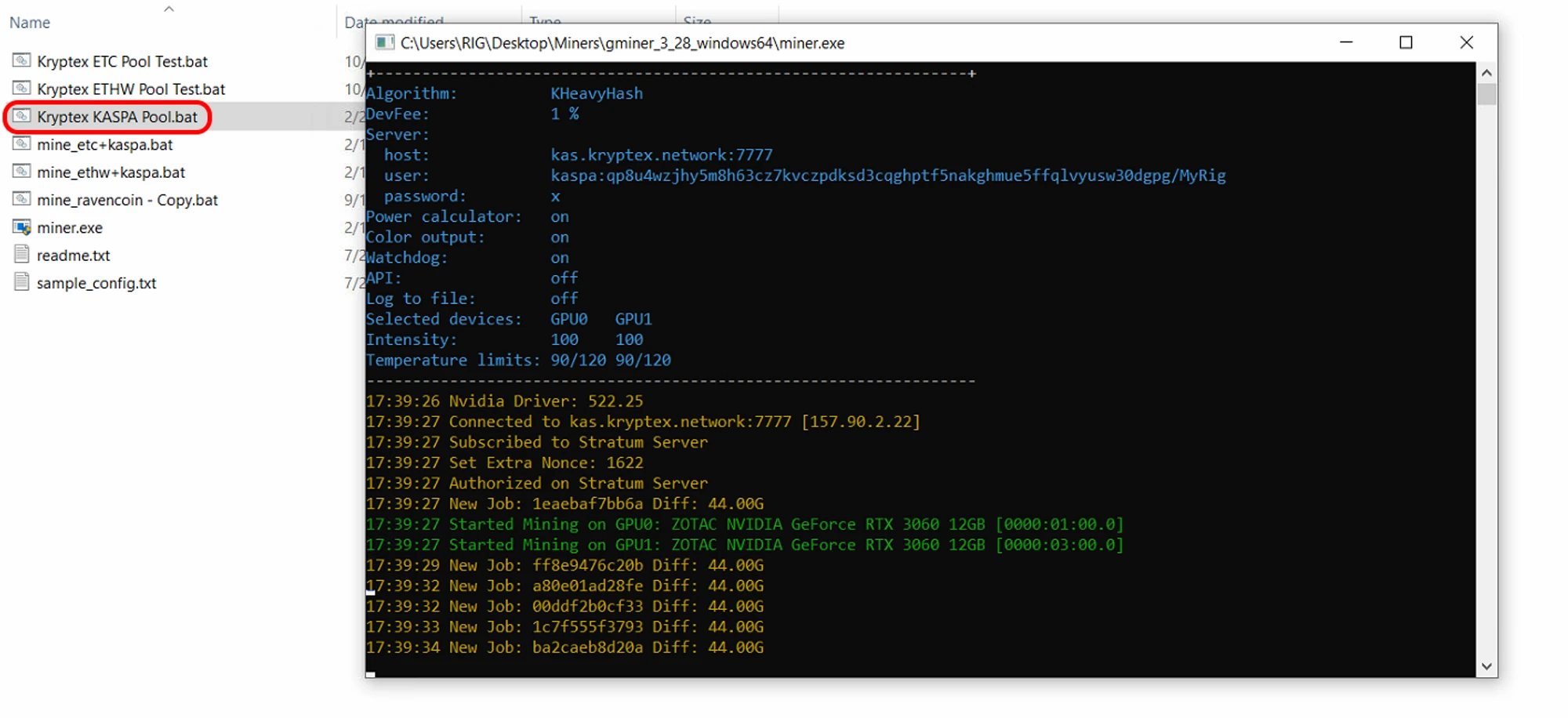Maximize the miner.exe console window
This screenshot has height=718, width=1568.
pos(1406,42)
